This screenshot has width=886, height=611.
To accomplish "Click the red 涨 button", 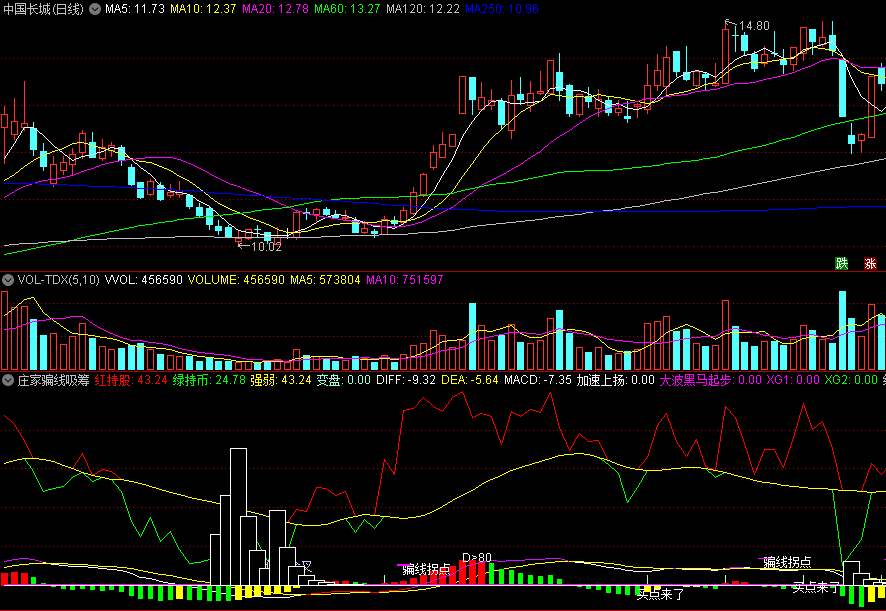I will tap(870, 263).
